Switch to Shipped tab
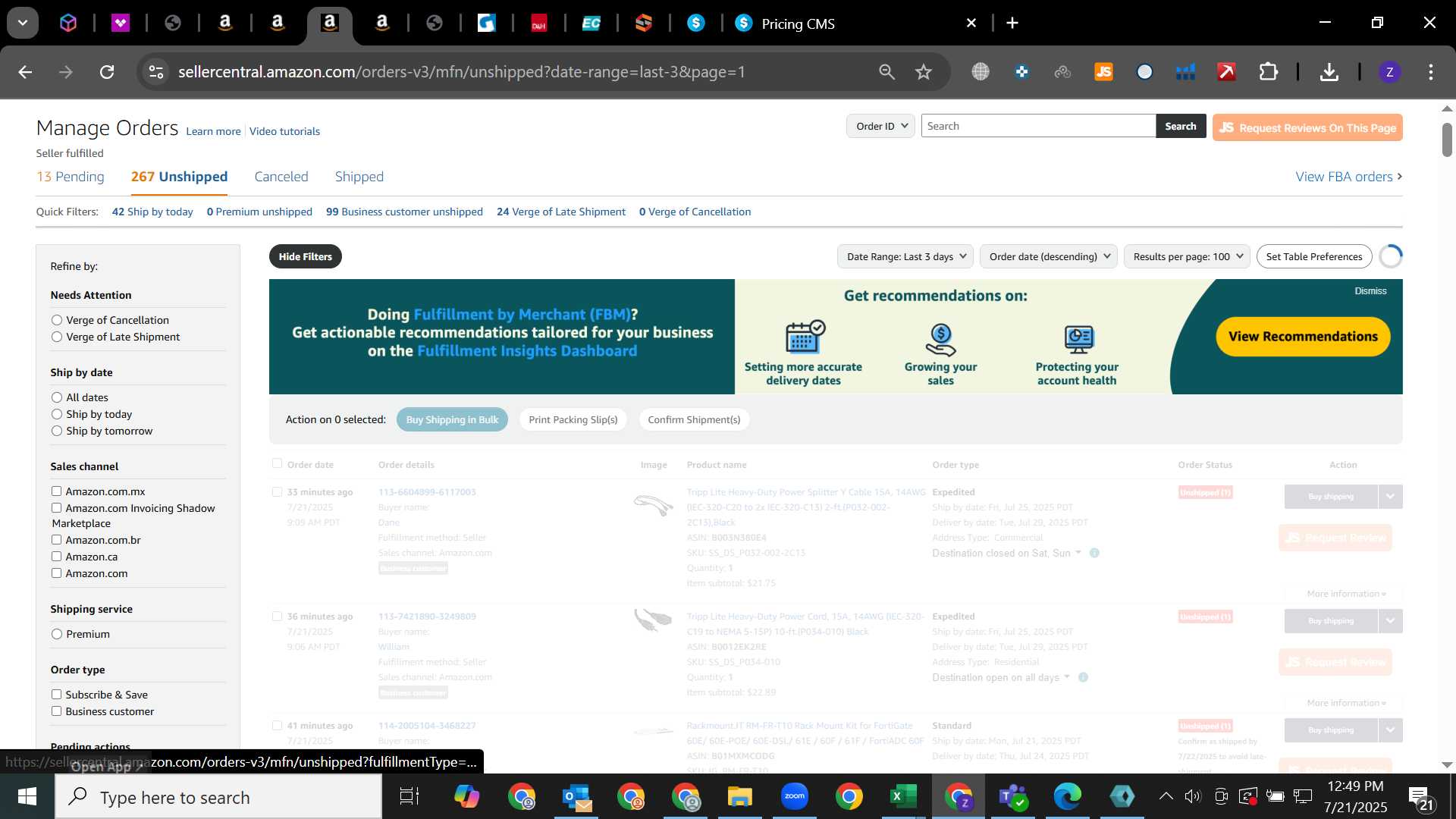Image resolution: width=1456 pixels, height=819 pixels. [x=359, y=177]
